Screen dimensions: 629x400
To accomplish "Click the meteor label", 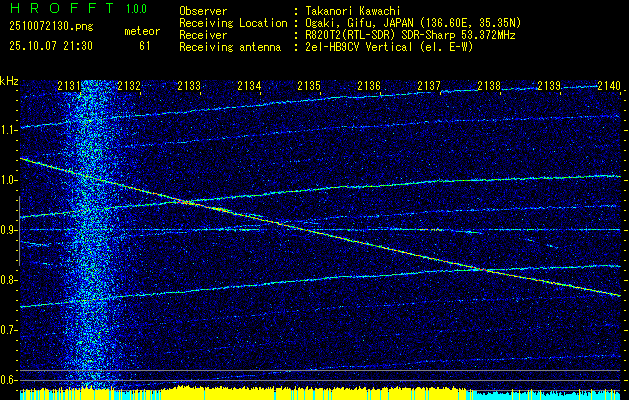I will (x=142, y=31).
